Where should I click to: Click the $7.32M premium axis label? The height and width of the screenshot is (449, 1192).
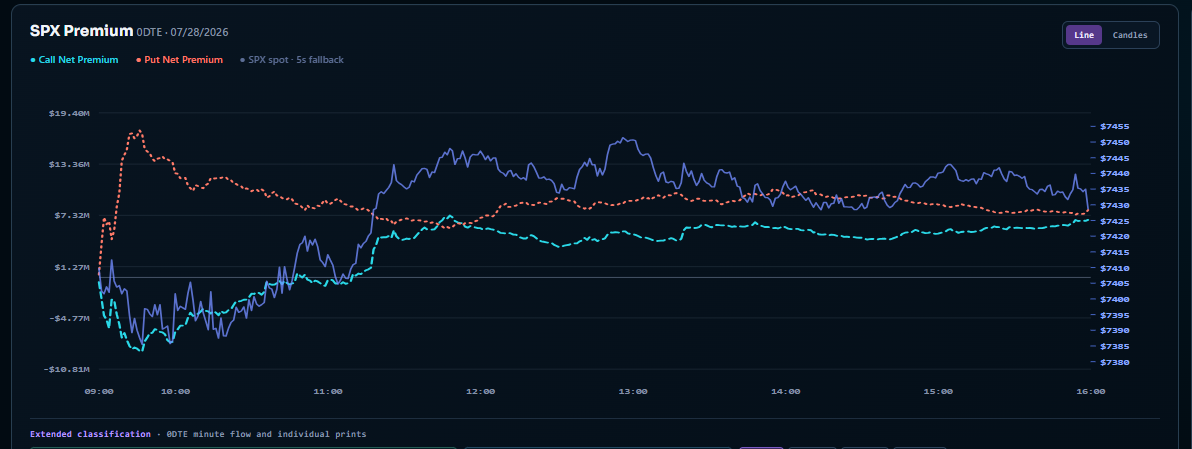pos(71,216)
